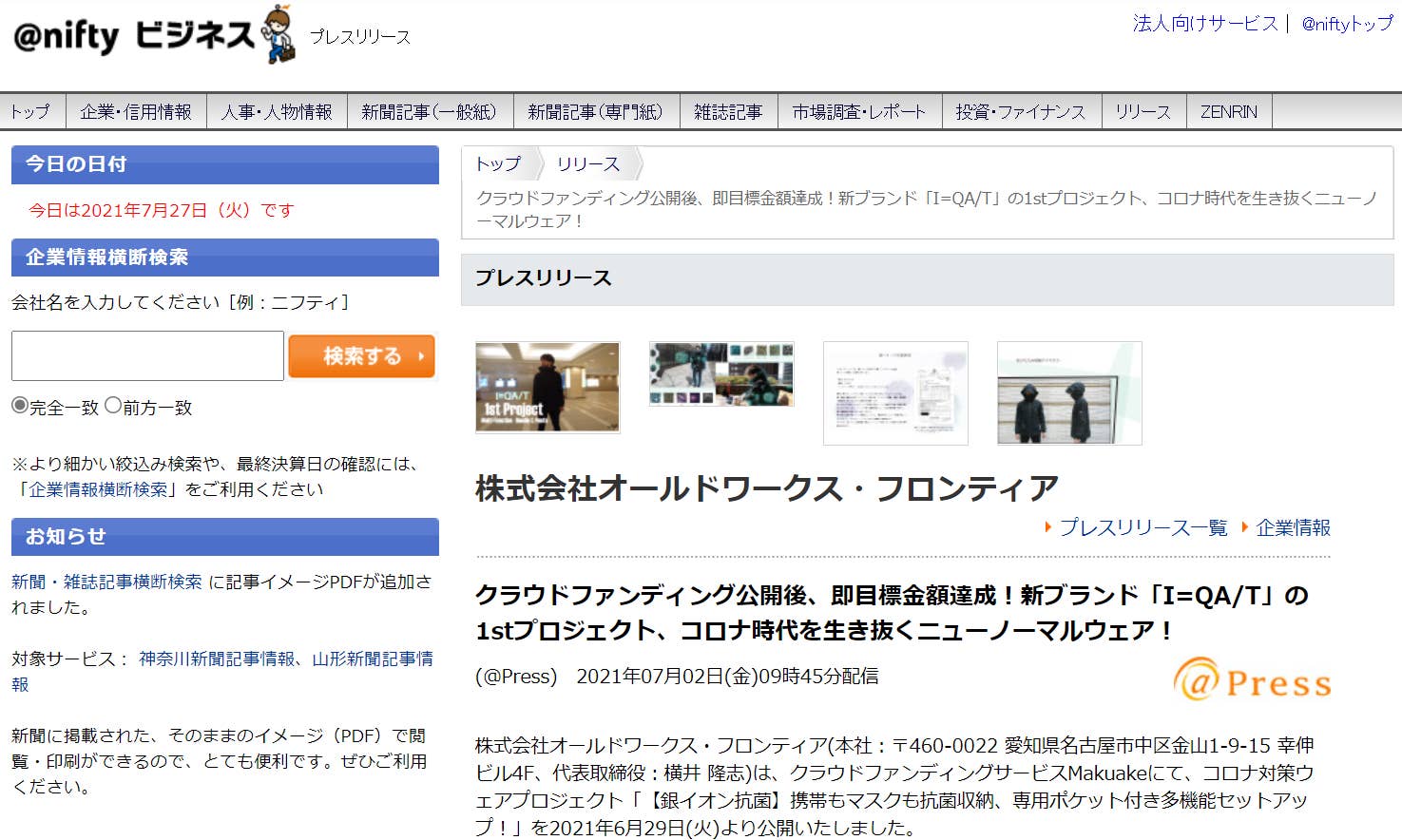Click the @Press logo image
This screenshot has width=1402, height=840.
coord(1252,680)
